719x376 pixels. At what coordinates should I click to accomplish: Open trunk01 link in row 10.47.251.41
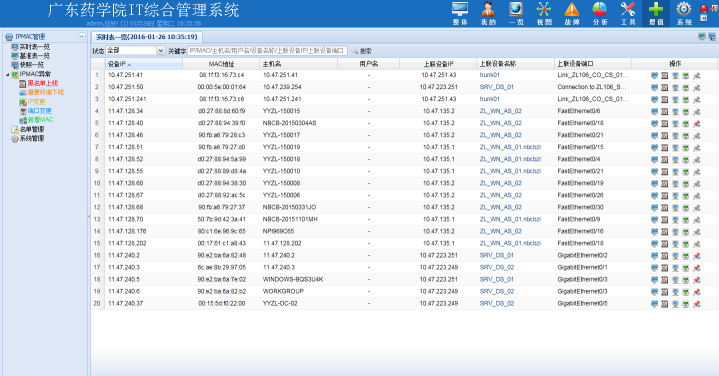pos(490,75)
